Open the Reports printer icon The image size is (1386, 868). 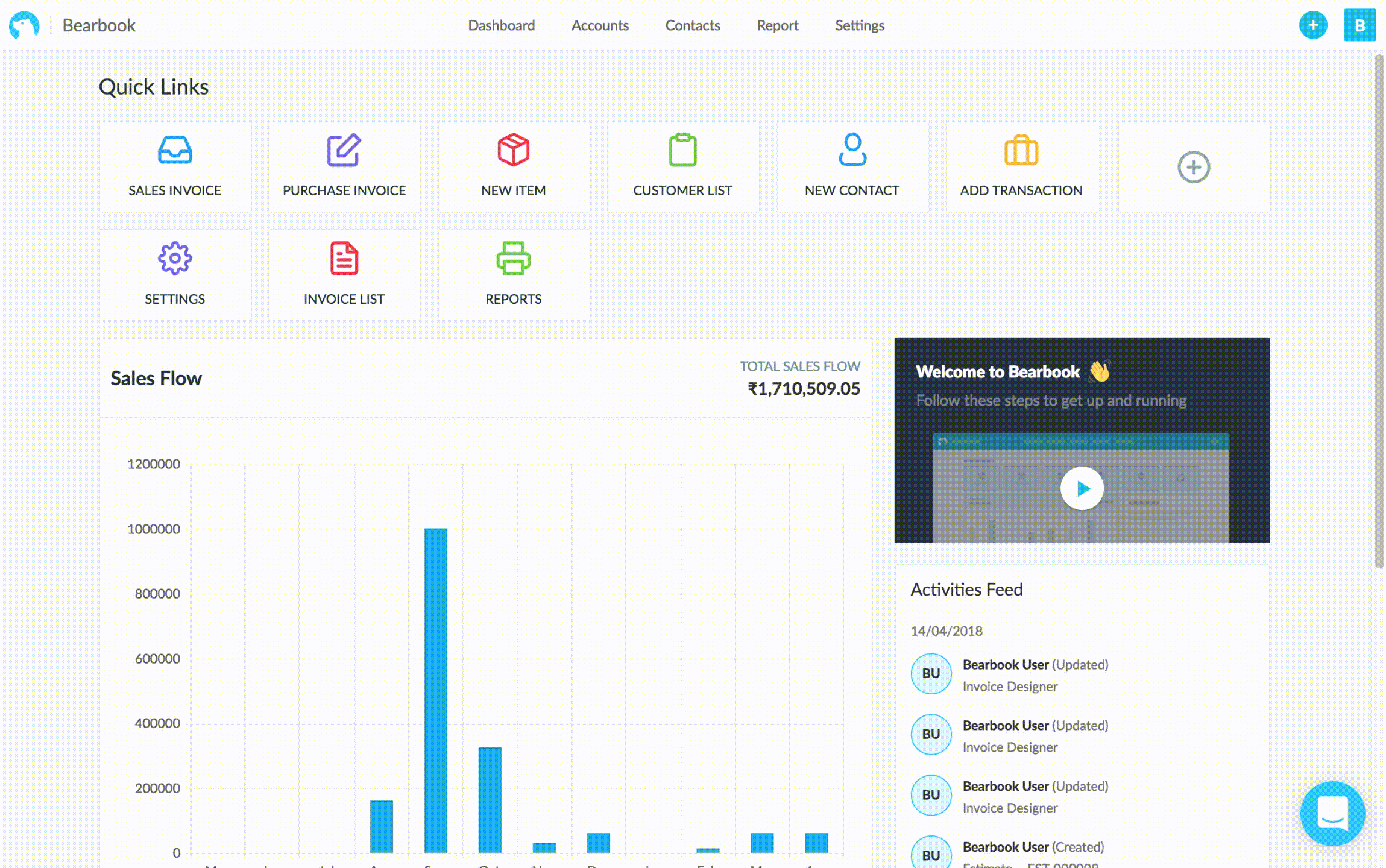[x=513, y=259]
